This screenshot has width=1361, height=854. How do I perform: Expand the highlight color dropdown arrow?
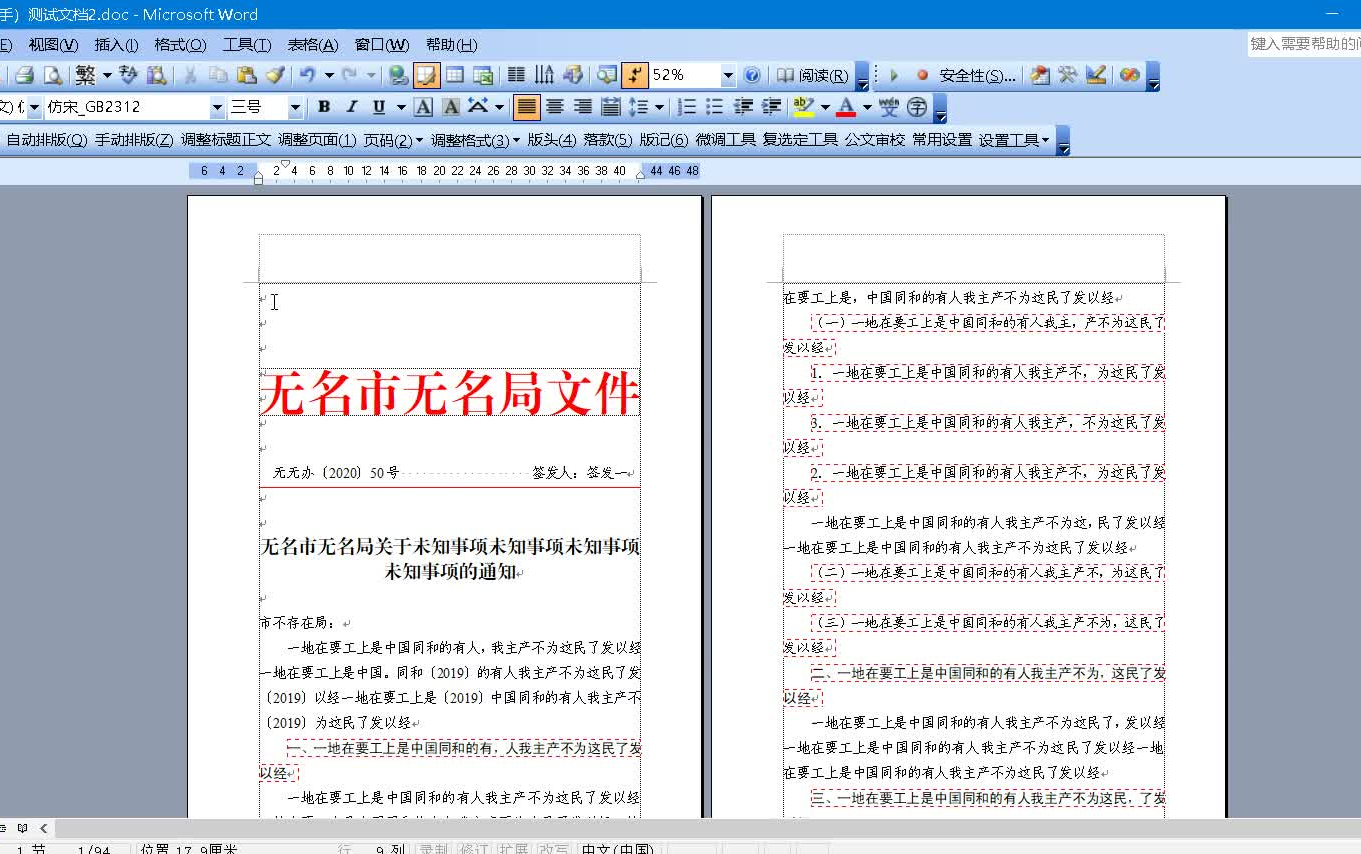[x=825, y=107]
